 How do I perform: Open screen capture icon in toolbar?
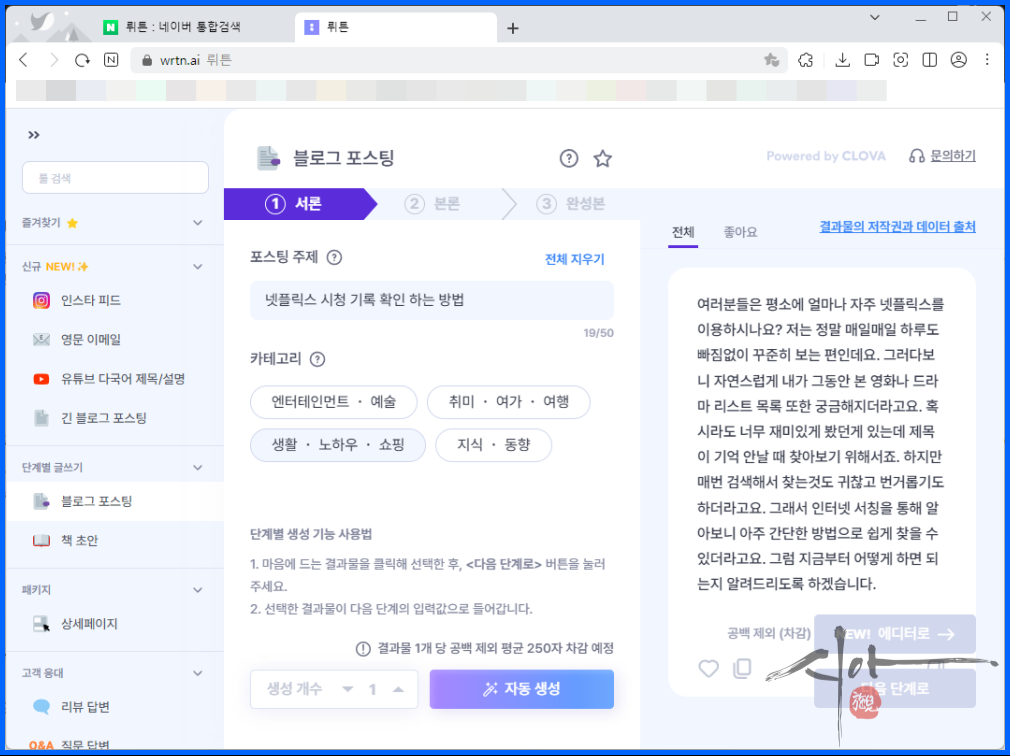pyautogui.click(x=900, y=60)
